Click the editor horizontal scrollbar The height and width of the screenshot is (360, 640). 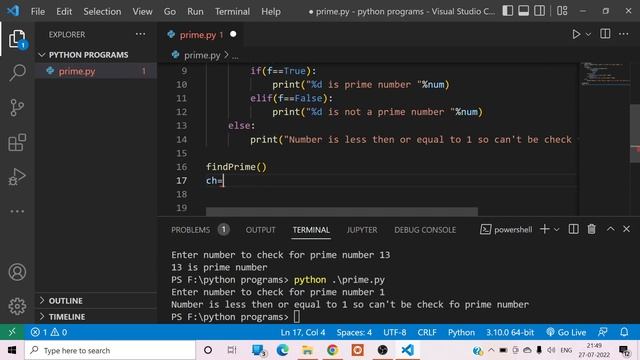click(x=342, y=211)
